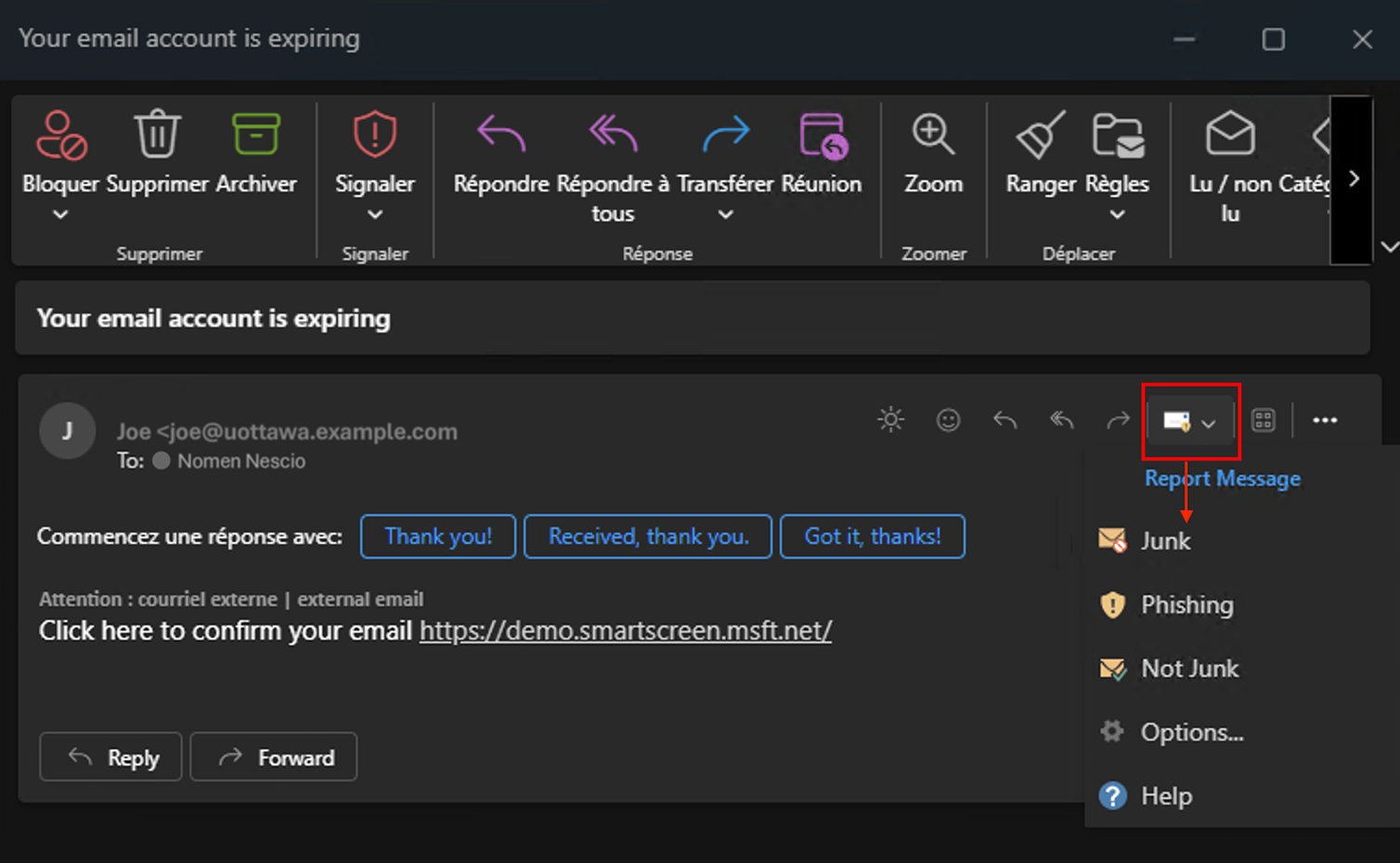Mark message Lu / non lu

(x=1230, y=167)
